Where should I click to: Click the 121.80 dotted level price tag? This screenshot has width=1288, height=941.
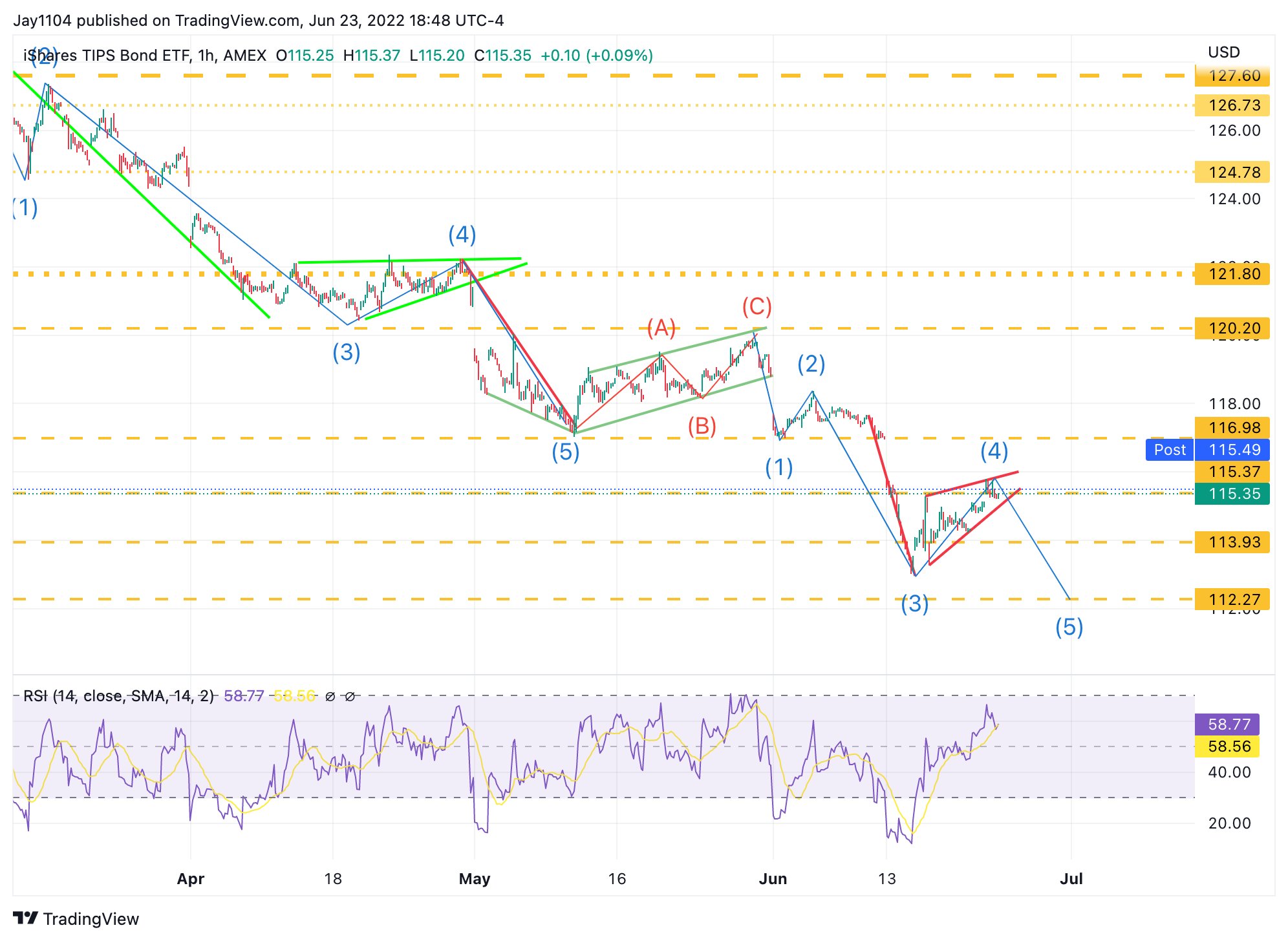tap(1232, 274)
